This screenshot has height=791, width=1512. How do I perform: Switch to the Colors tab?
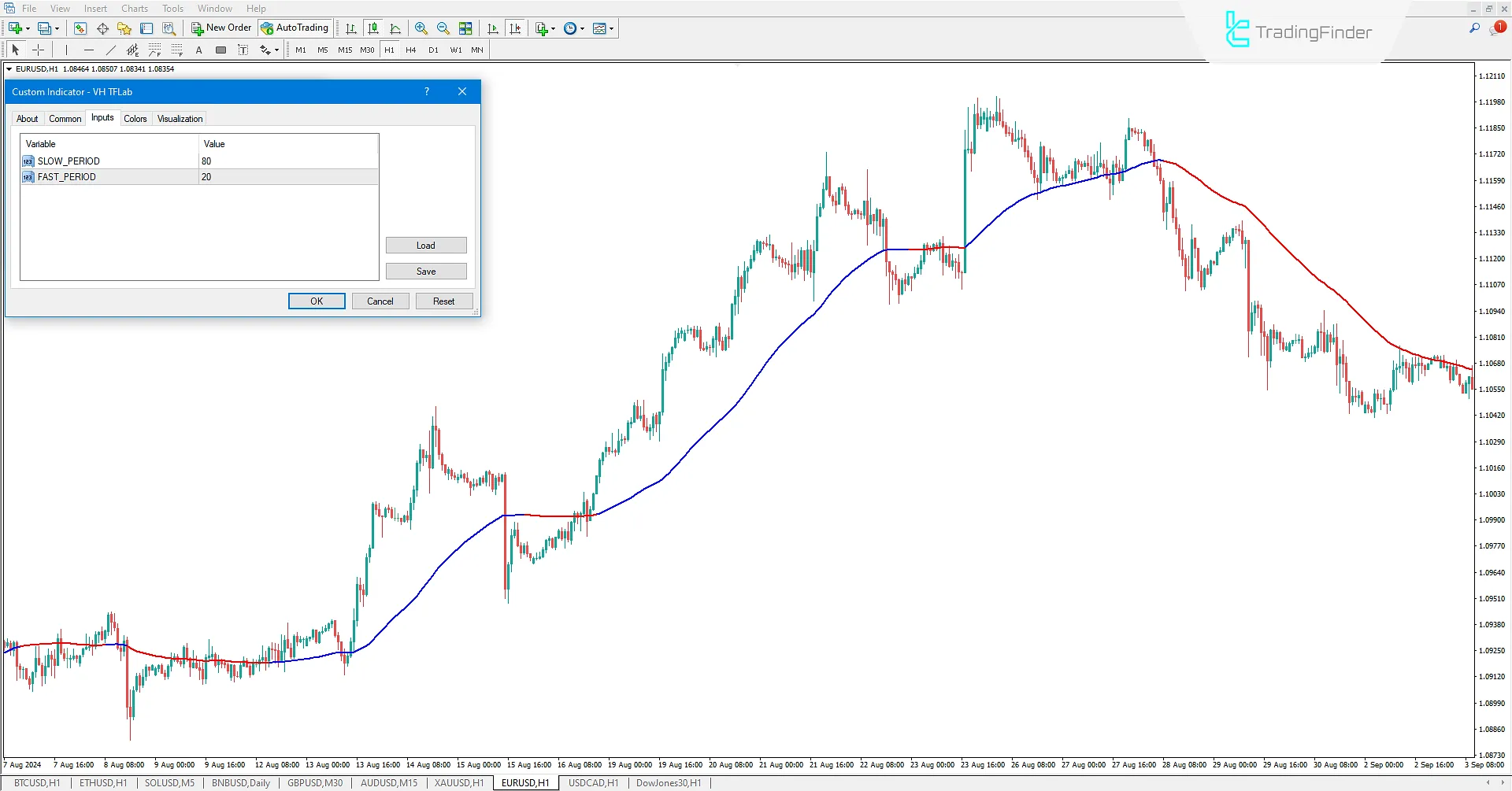[135, 119]
